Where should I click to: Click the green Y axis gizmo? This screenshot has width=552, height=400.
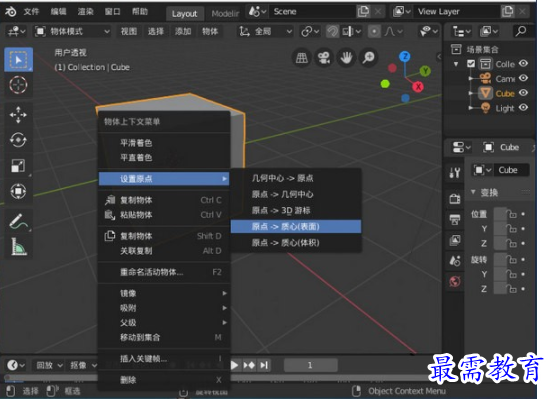[x=425, y=71]
